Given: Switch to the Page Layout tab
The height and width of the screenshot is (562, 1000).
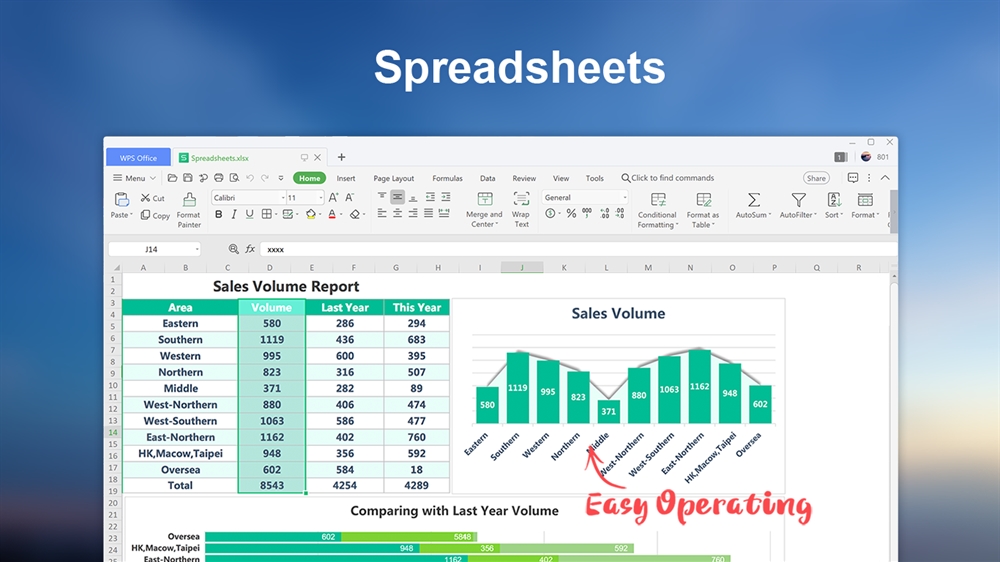Looking at the screenshot, I should point(393,179).
